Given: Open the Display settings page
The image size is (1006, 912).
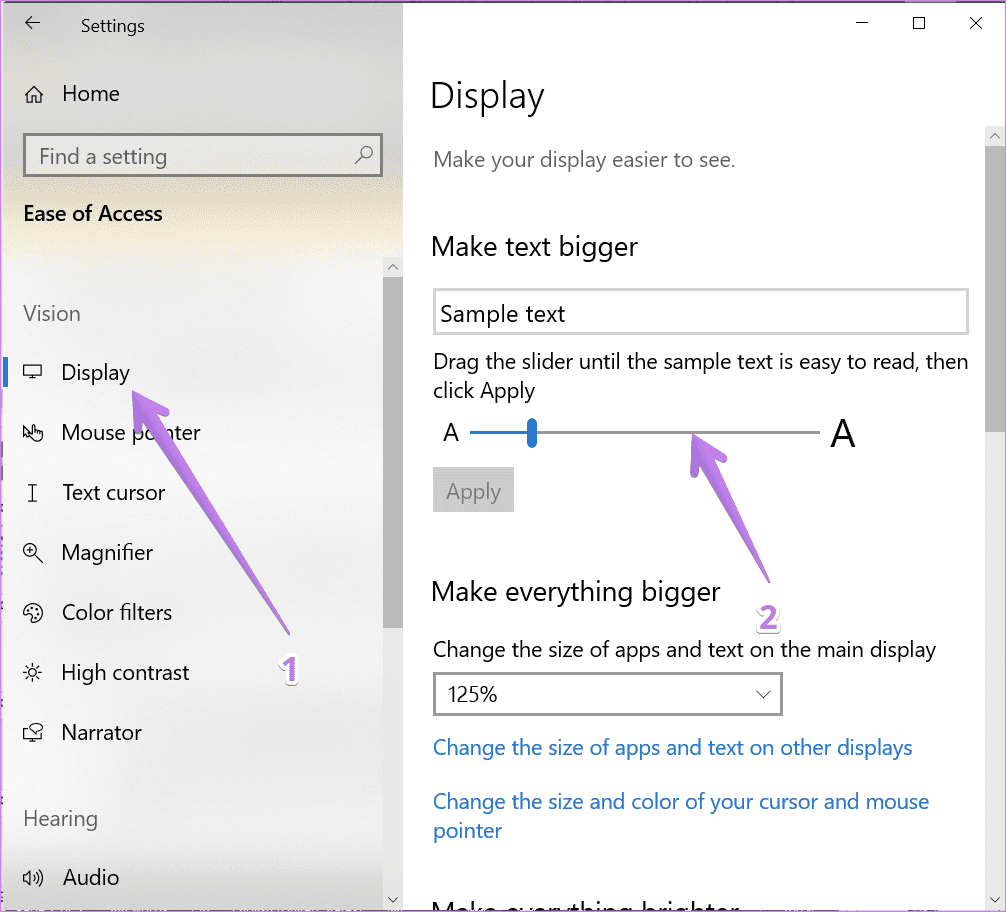Looking at the screenshot, I should click(x=95, y=372).
